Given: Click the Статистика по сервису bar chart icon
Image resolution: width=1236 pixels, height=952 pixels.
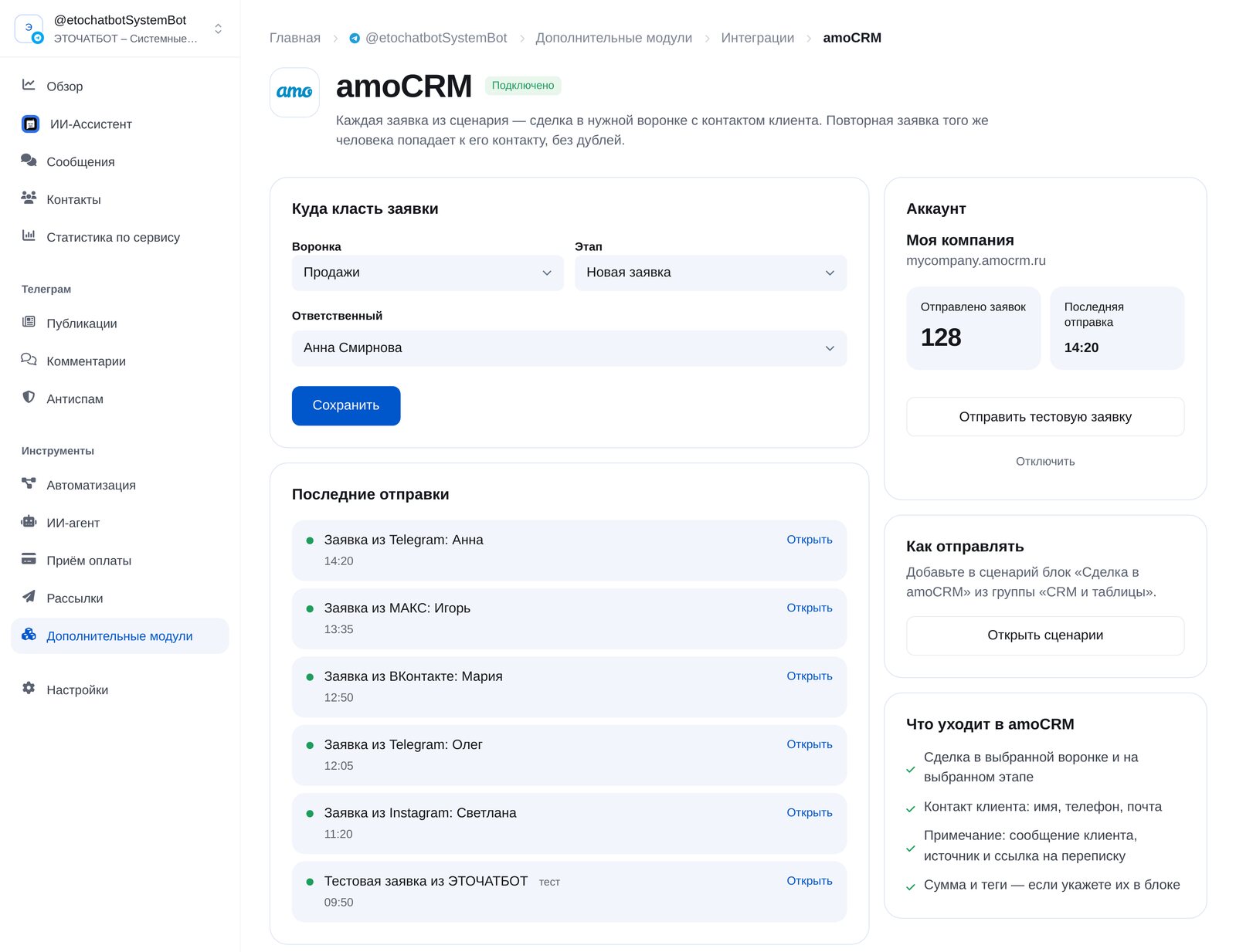Looking at the screenshot, I should click(x=29, y=236).
